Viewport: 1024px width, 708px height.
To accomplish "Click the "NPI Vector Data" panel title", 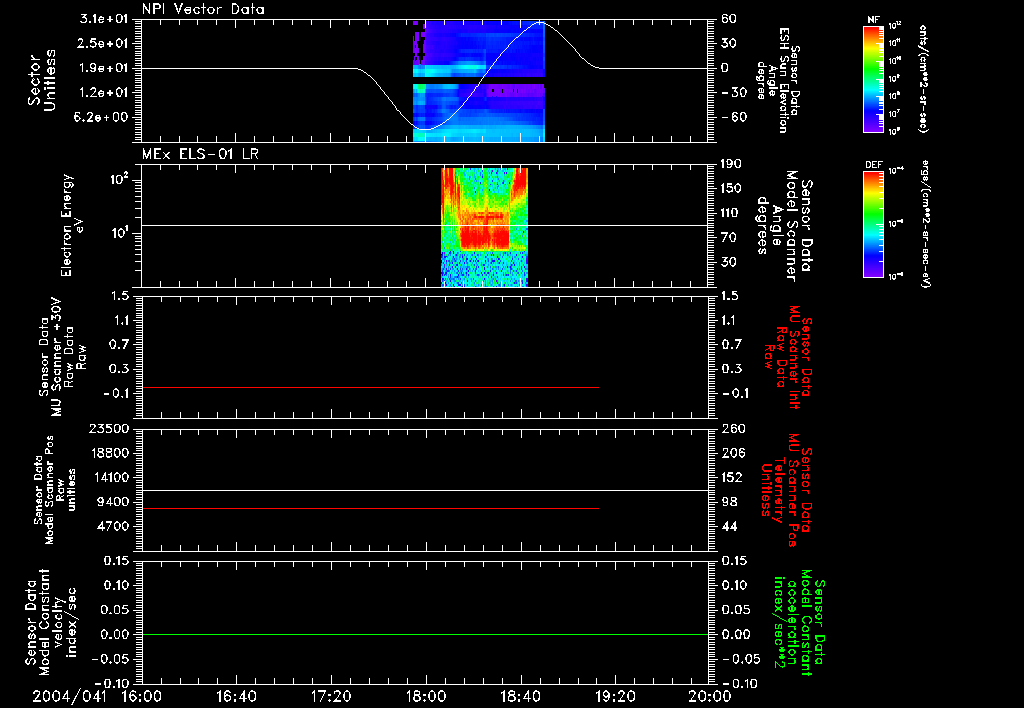I will point(203,9).
